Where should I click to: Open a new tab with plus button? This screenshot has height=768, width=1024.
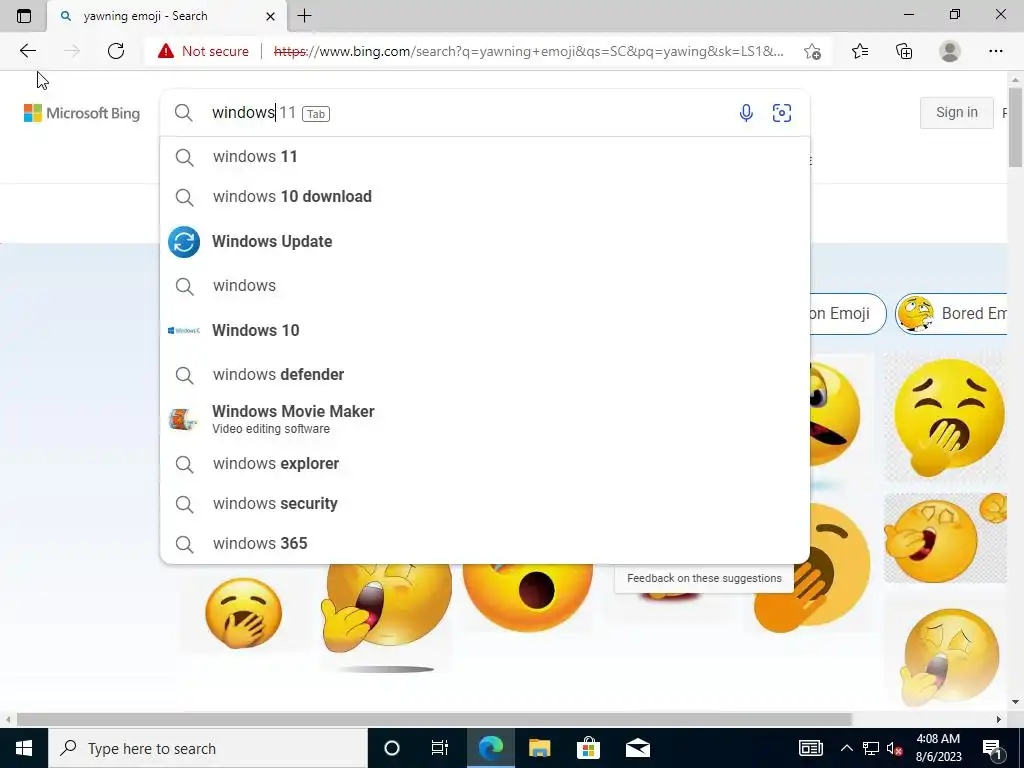(304, 16)
